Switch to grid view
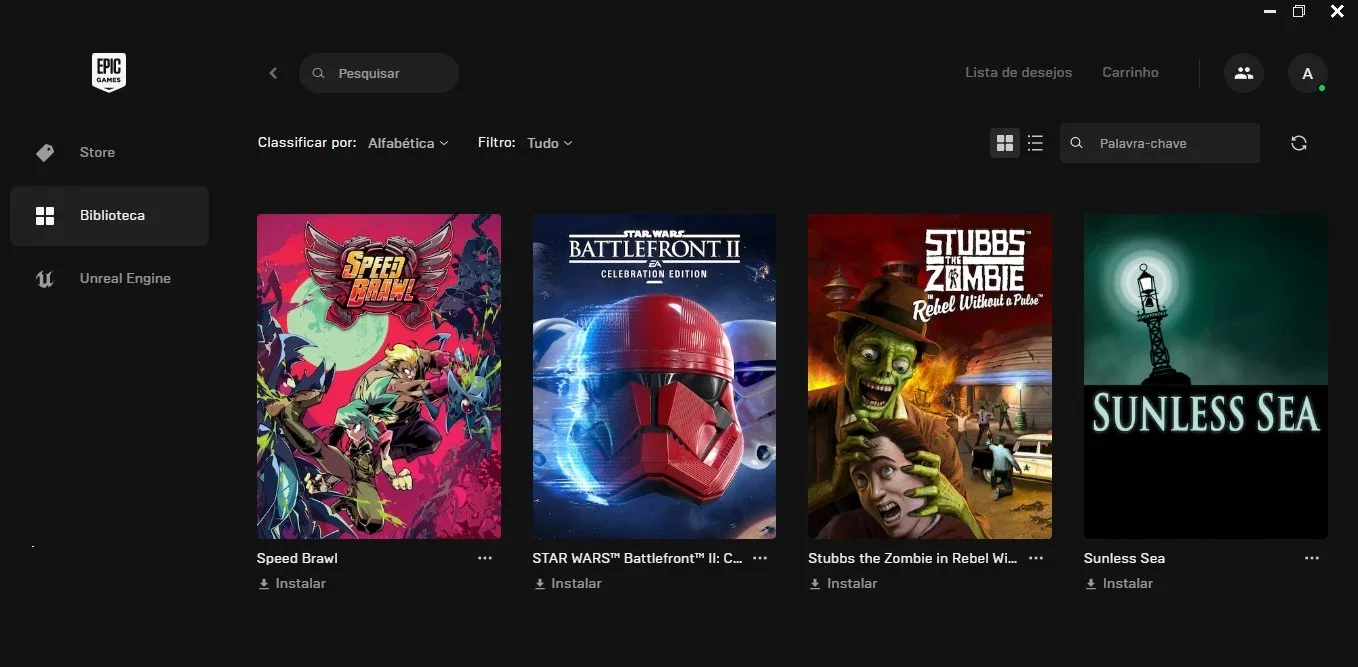 click(x=1005, y=143)
